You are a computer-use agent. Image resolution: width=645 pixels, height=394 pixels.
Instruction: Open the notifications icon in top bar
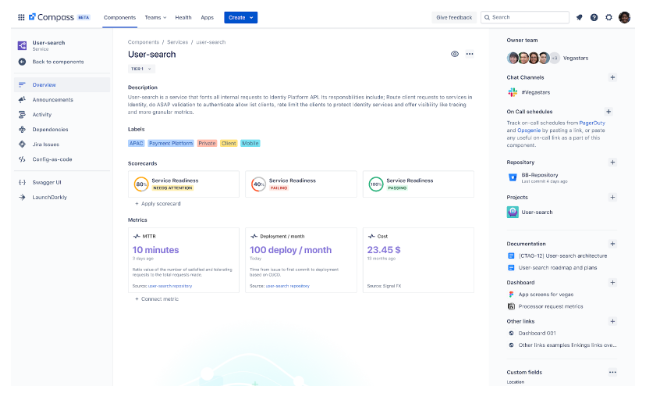click(579, 17)
